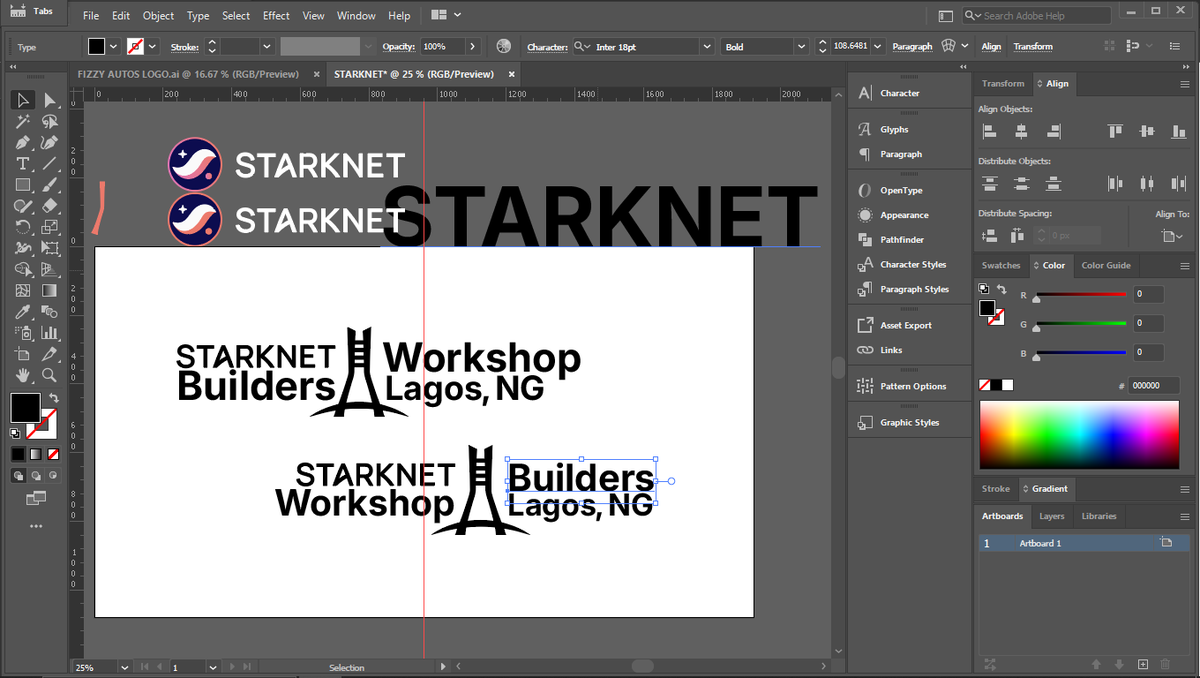The height and width of the screenshot is (678, 1200).
Task: Open the Appearance panel
Action: click(x=904, y=215)
